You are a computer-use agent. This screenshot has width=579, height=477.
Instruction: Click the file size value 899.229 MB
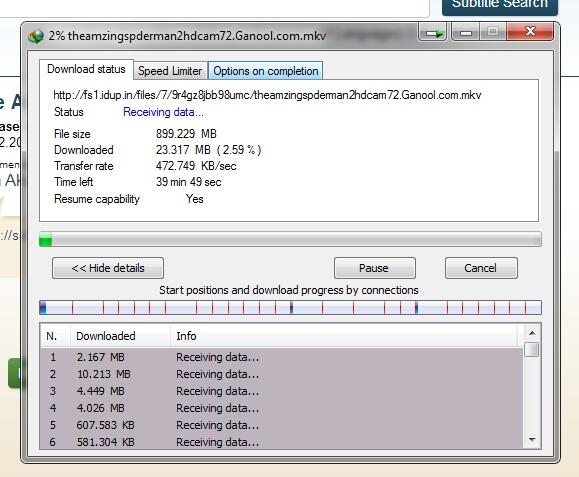[x=186, y=134]
